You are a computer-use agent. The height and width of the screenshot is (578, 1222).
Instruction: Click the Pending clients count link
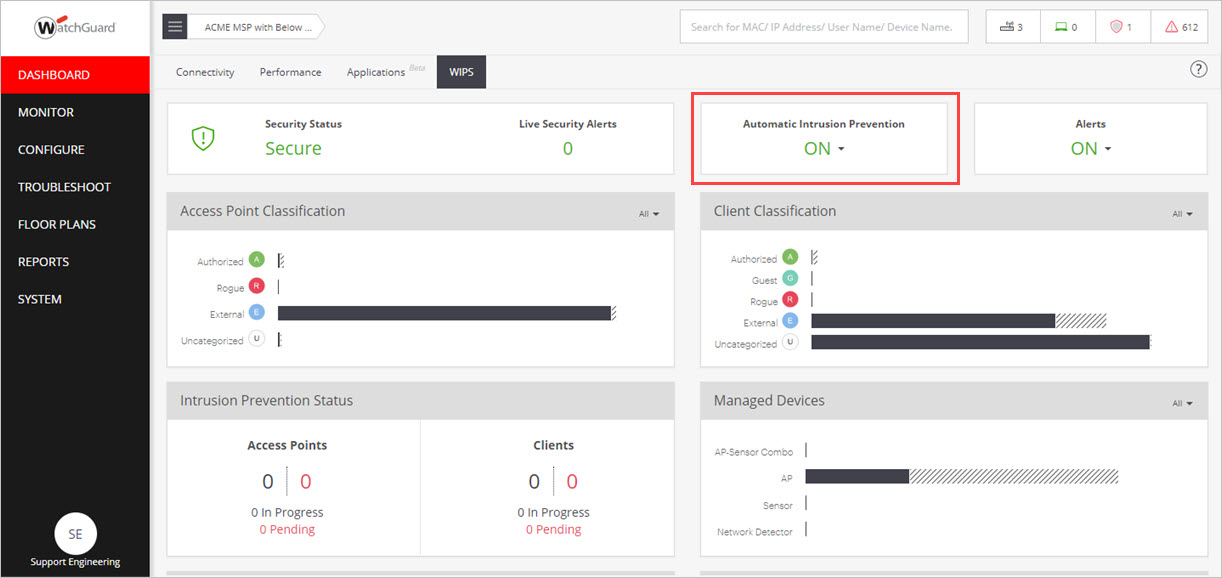pos(553,529)
